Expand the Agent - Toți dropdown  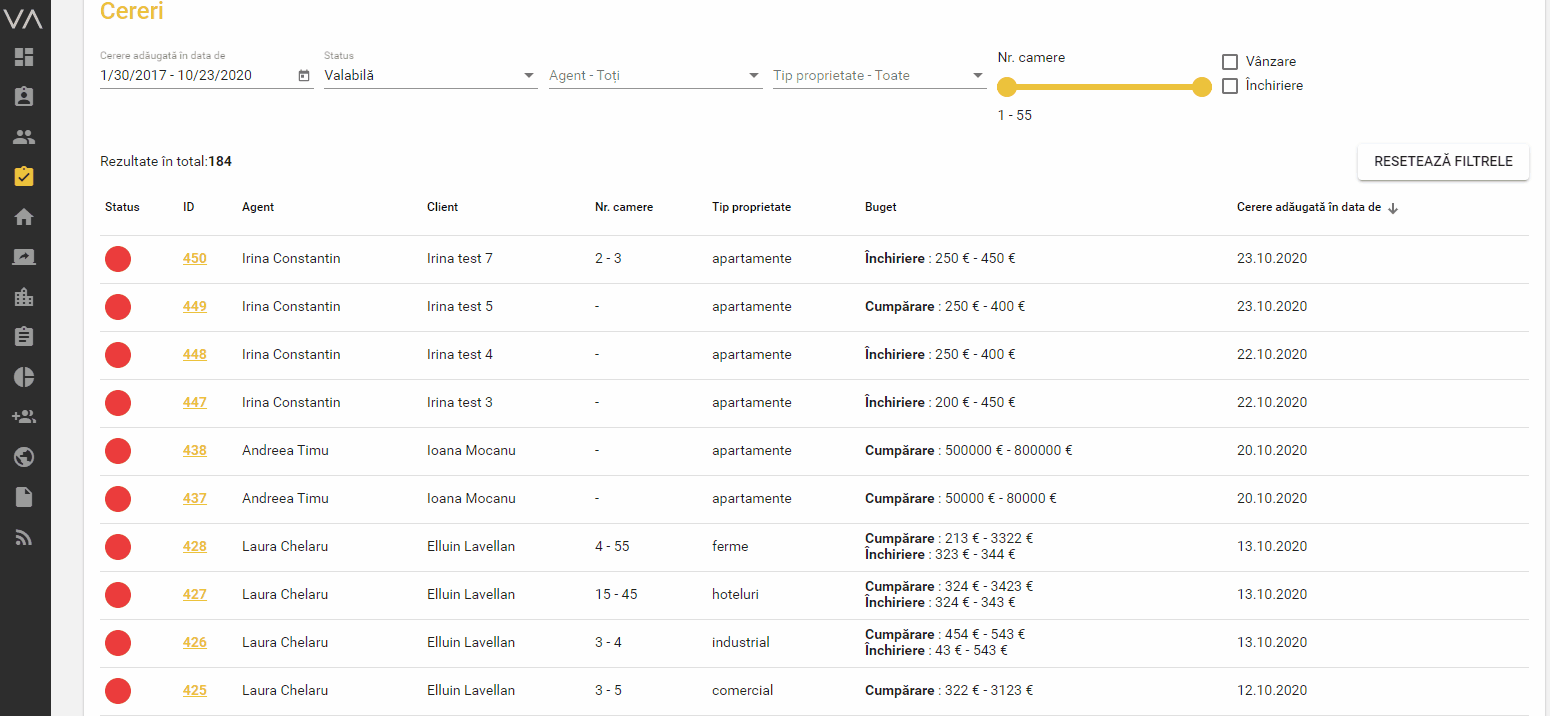coord(655,76)
